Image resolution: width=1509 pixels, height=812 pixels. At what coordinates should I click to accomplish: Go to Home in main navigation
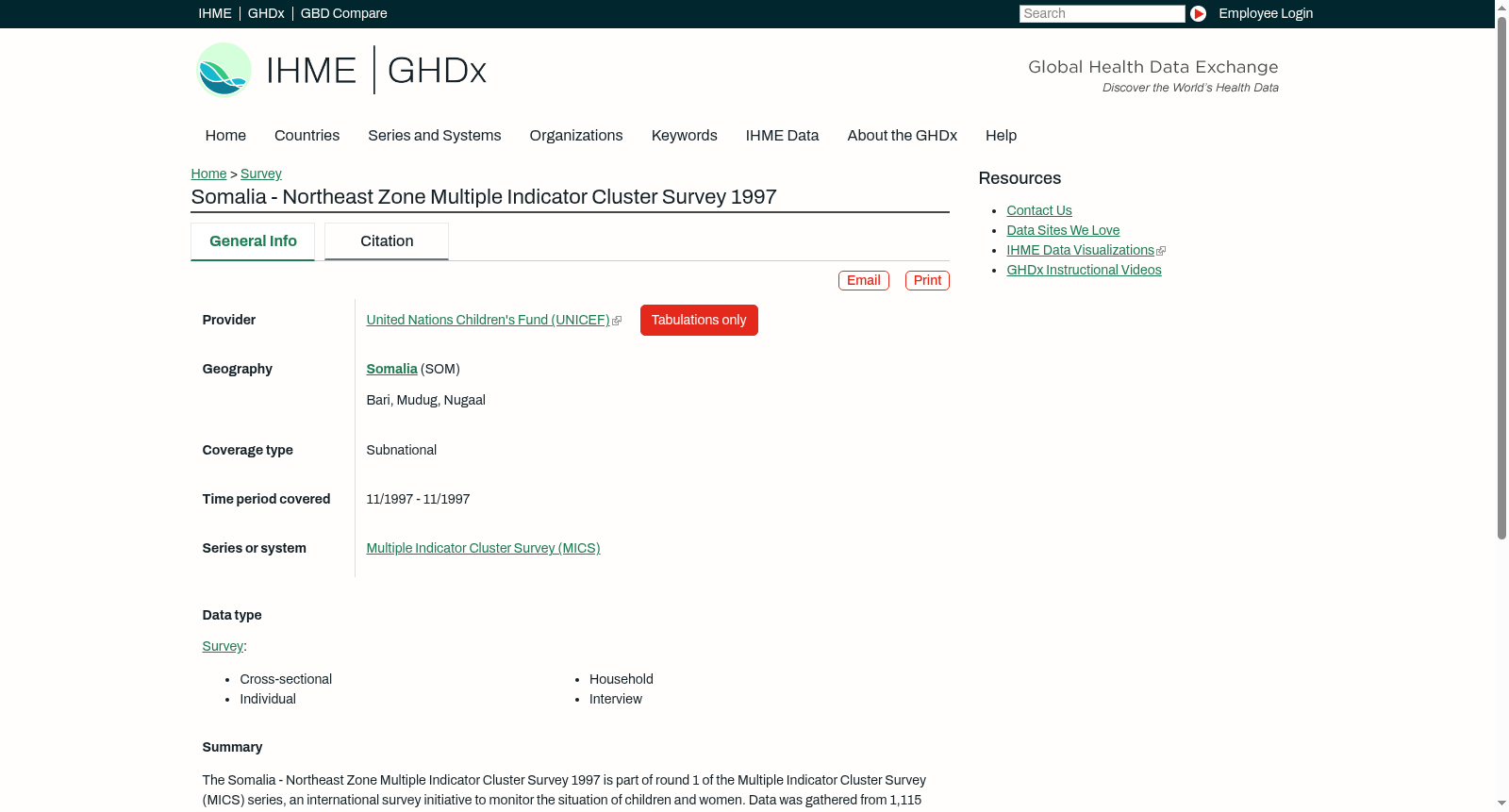tap(225, 135)
